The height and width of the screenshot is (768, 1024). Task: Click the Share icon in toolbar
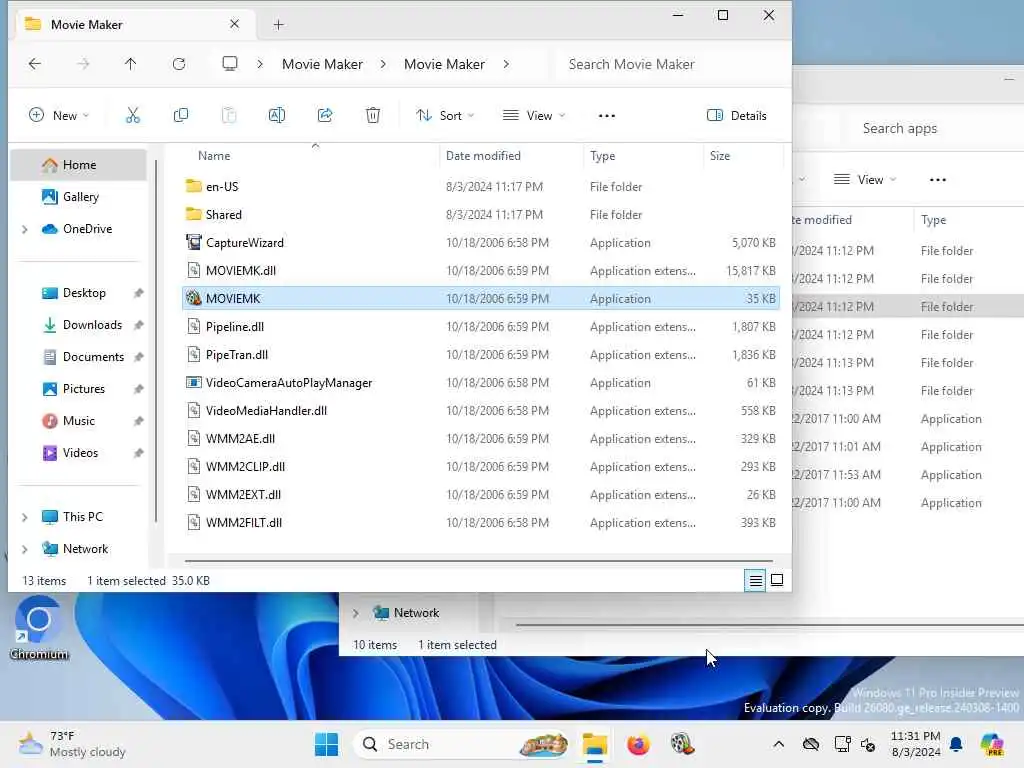tap(325, 116)
